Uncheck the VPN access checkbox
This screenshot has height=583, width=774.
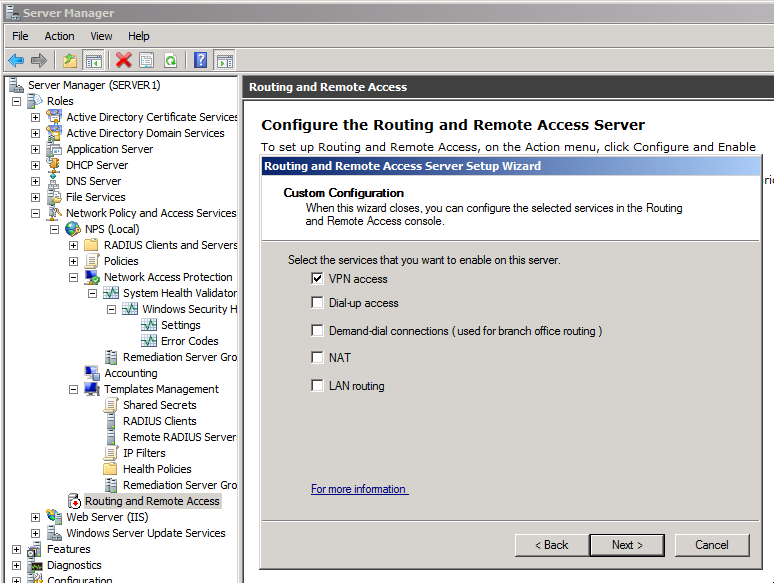(318, 279)
